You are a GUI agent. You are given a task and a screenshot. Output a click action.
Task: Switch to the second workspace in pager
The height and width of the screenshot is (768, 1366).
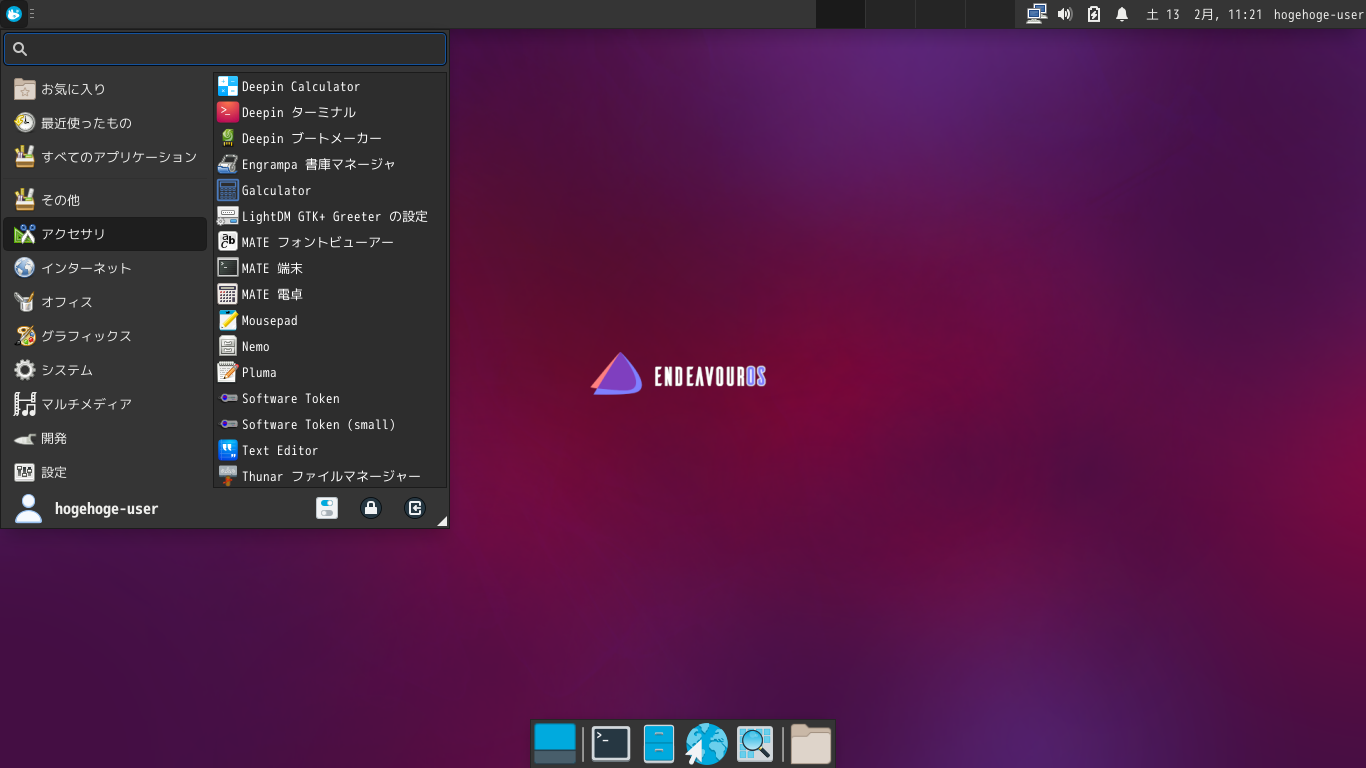click(890, 14)
